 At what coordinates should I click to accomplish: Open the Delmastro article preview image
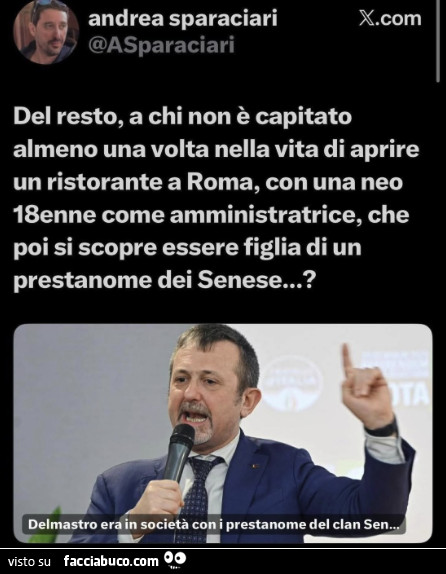[223, 433]
